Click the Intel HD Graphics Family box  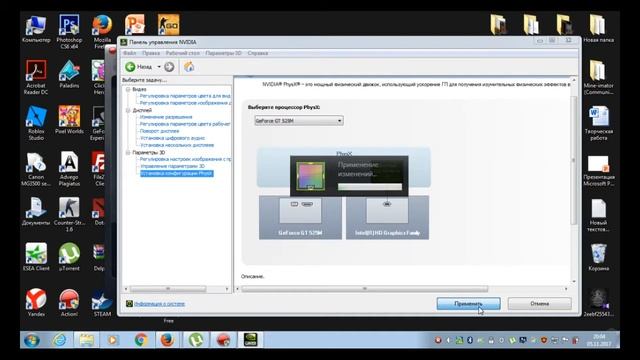pos(387,218)
